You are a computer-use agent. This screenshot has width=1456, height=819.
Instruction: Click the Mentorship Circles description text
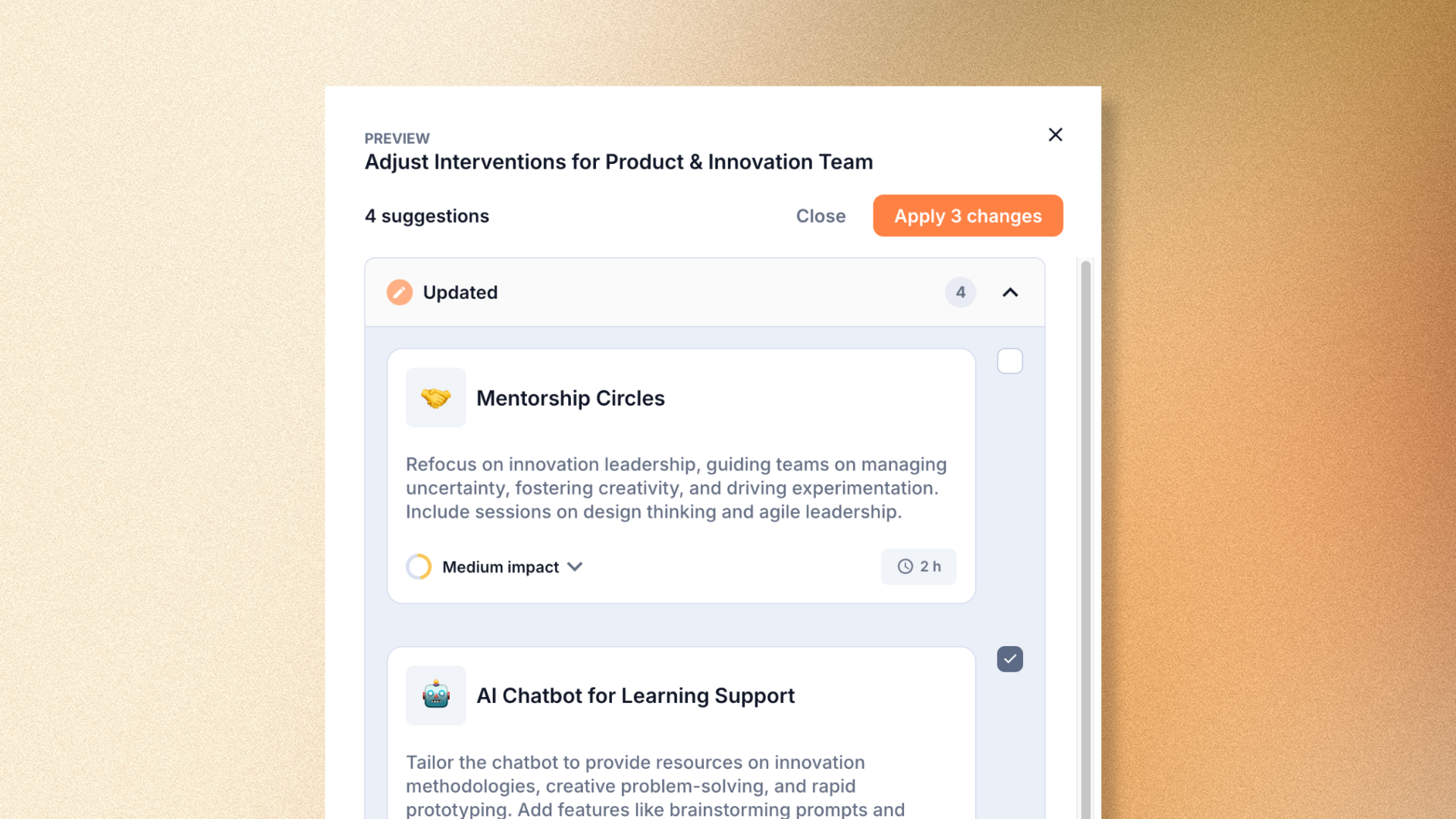coord(675,488)
